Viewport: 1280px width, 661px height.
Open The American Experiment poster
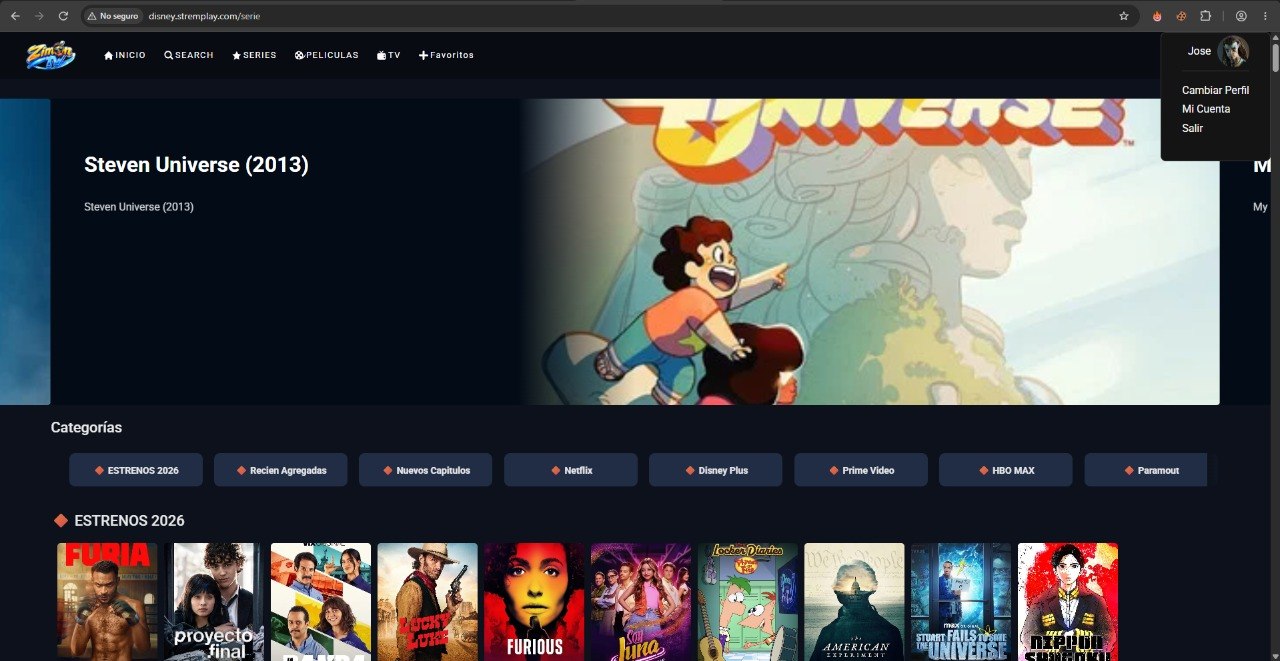click(x=854, y=602)
